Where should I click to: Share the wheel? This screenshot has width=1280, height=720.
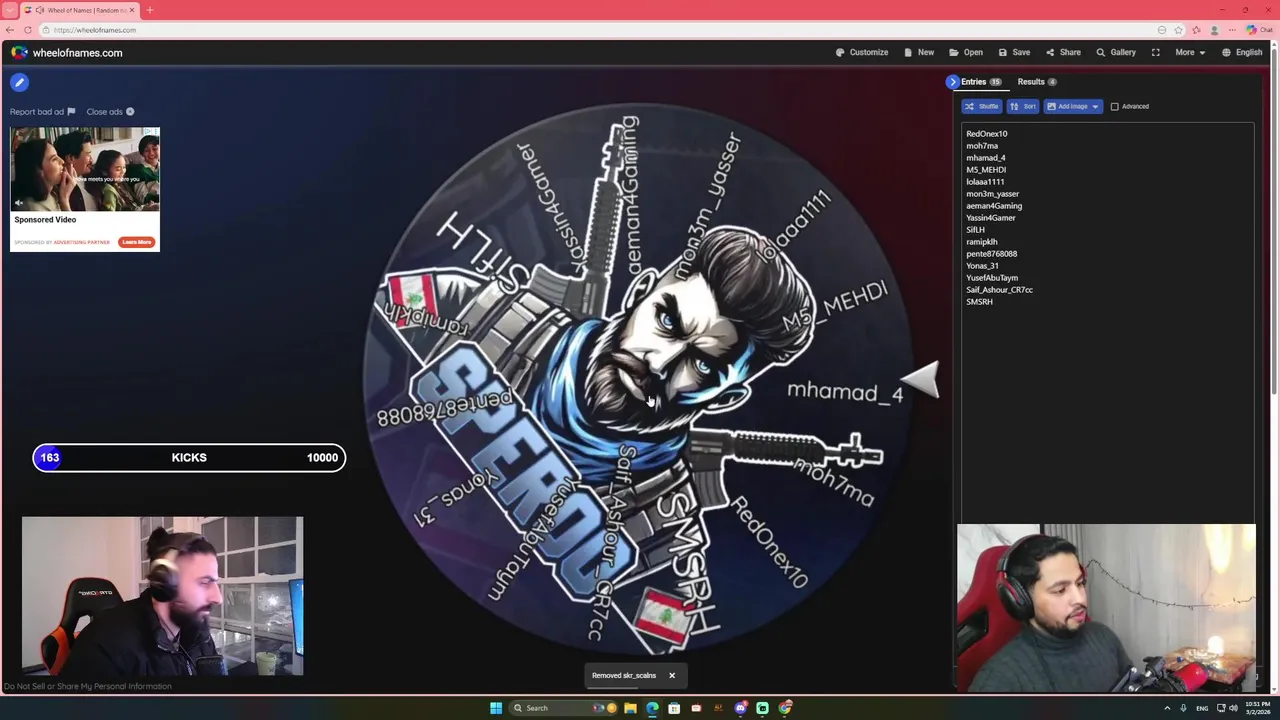tap(1063, 52)
